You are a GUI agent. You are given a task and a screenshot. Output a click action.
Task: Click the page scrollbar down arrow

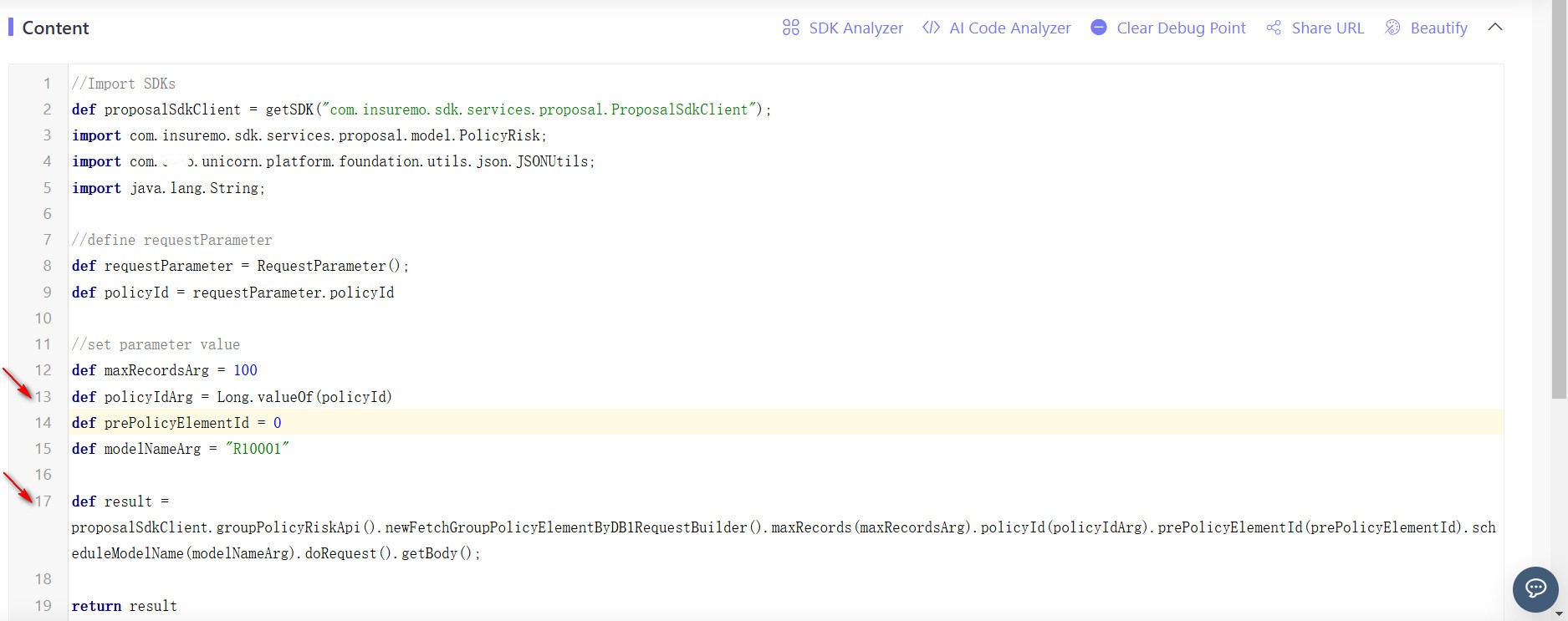(1560, 614)
